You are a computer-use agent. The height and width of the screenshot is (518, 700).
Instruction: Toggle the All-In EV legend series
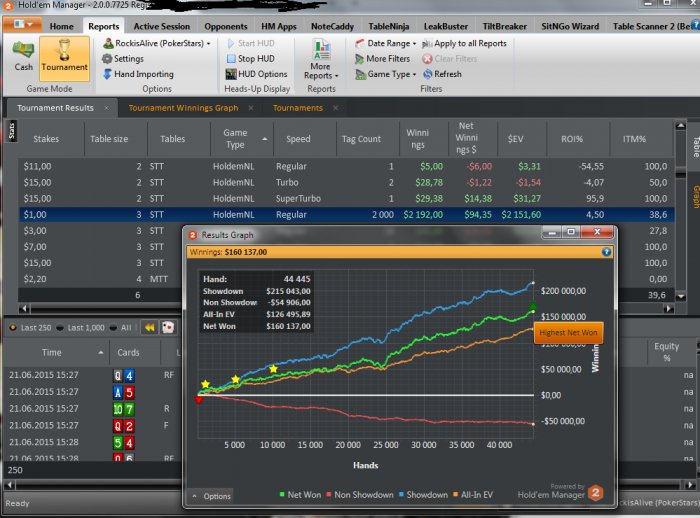point(473,495)
